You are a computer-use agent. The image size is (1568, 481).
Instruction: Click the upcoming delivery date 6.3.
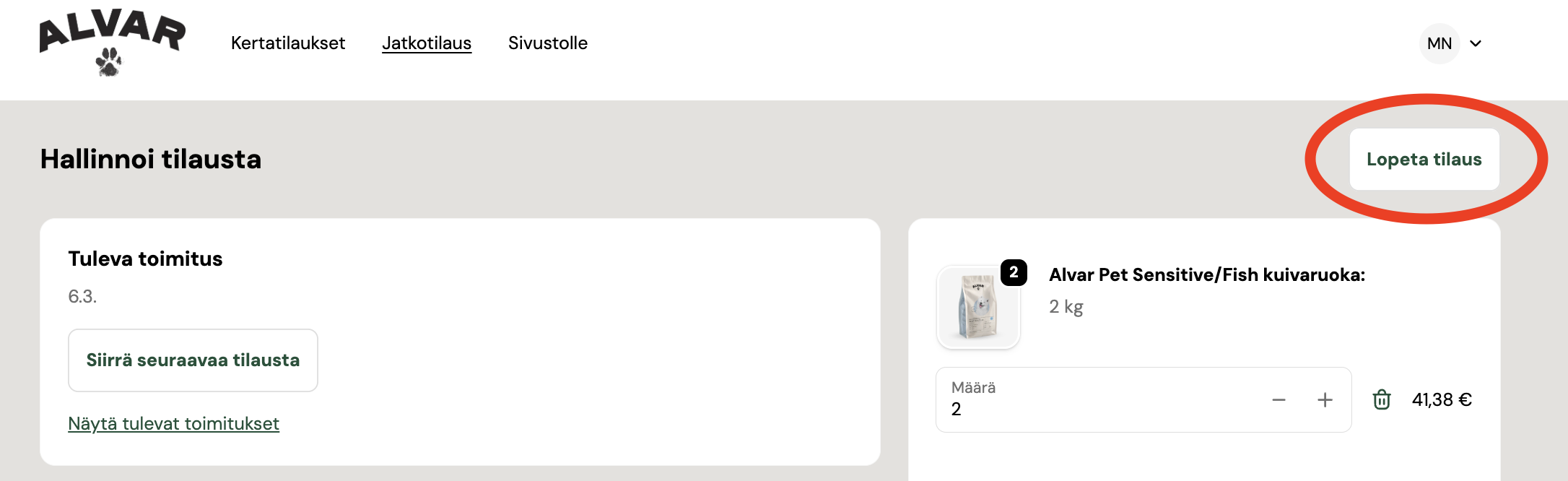coord(82,296)
